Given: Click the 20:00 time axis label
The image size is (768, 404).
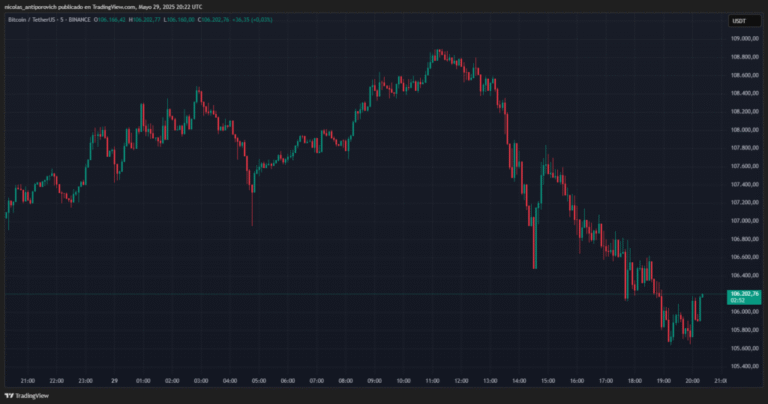Looking at the screenshot, I should [693, 381].
